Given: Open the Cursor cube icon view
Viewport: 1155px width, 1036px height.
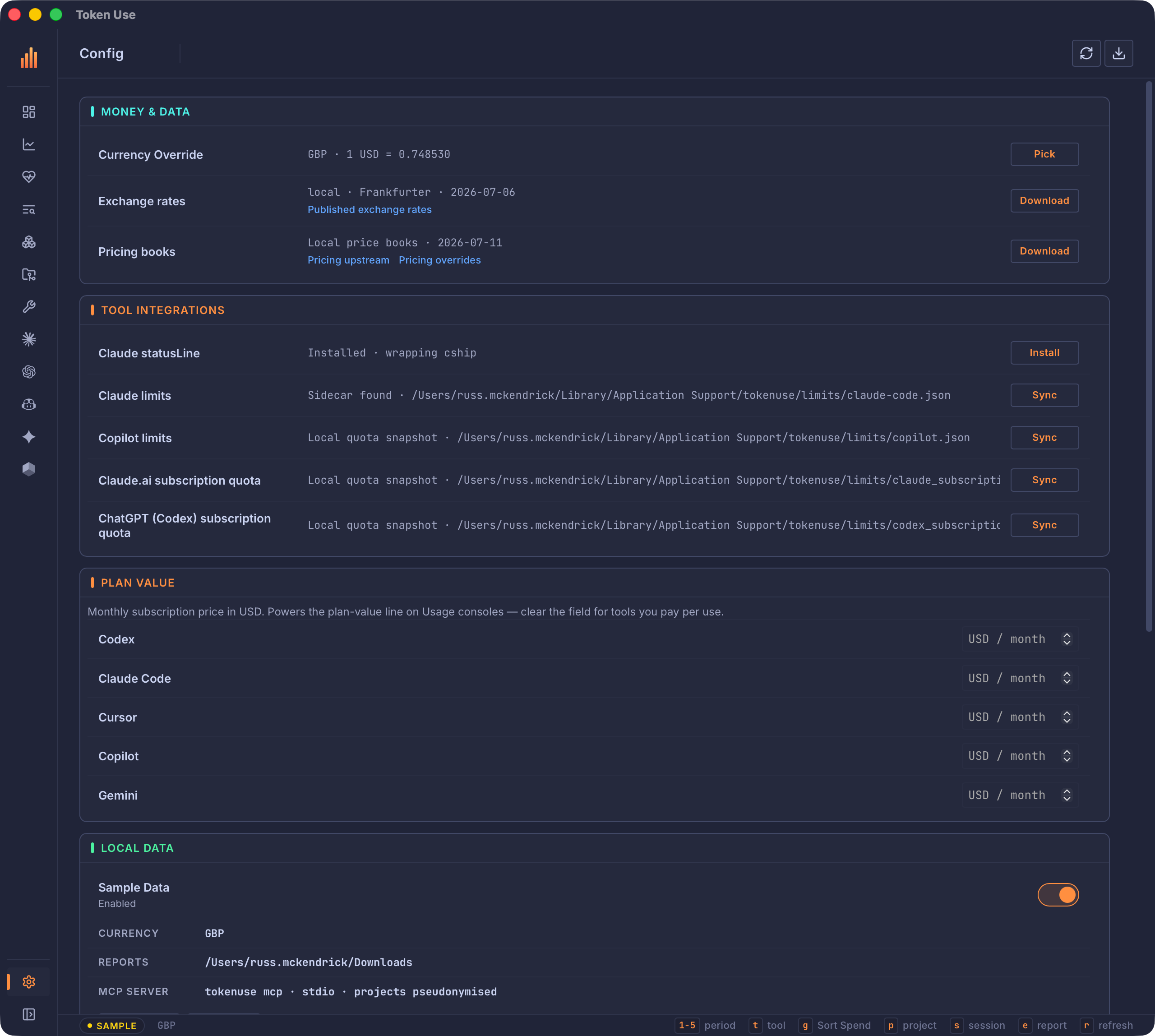Looking at the screenshot, I should (28, 469).
